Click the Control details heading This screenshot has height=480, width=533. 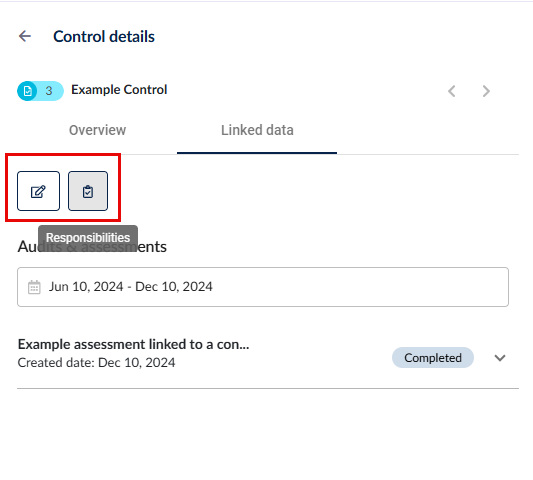[x=104, y=36]
